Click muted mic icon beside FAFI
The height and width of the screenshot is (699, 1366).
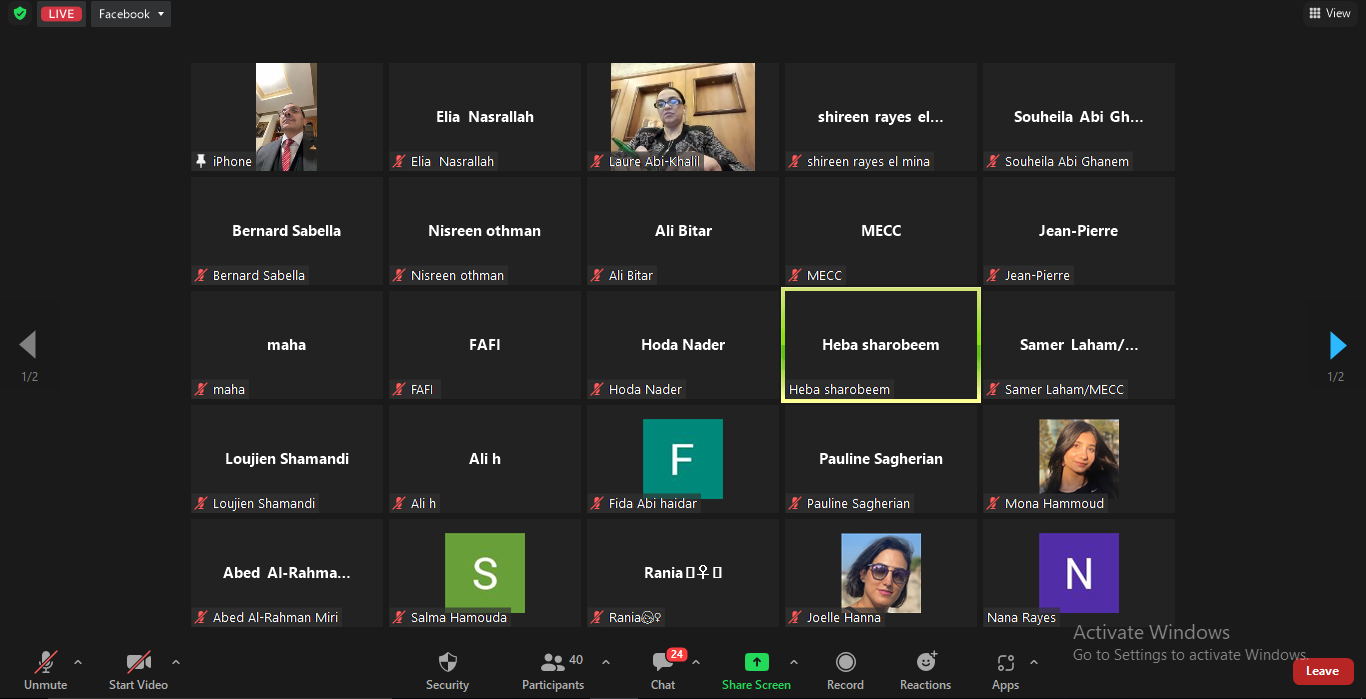pos(399,389)
